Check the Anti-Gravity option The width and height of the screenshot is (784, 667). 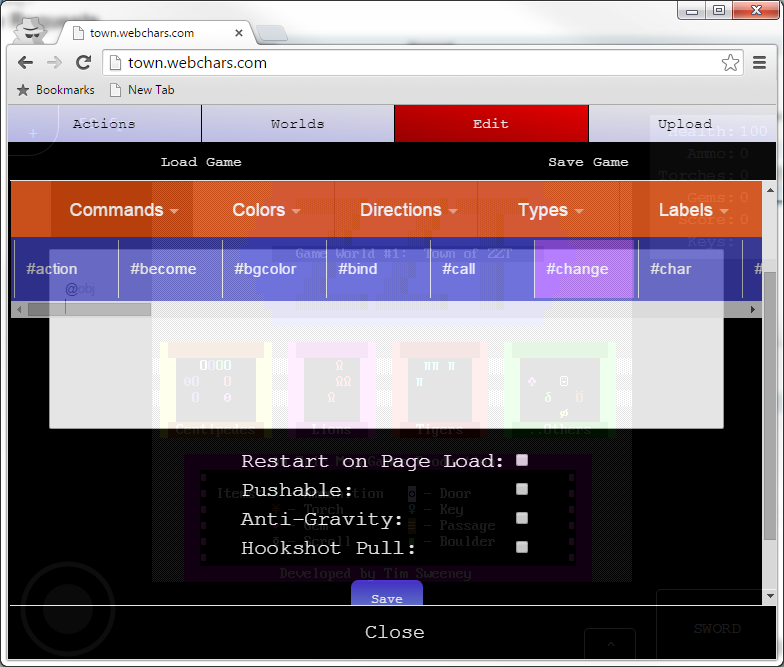point(522,518)
